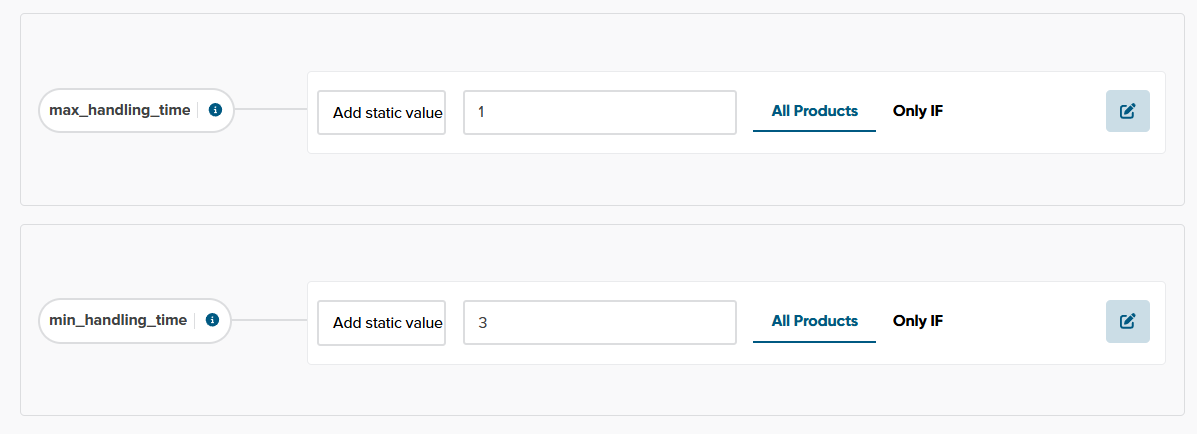This screenshot has height=434, width=1197.
Task: Click the max_handling_time value field containing 1
Action: pos(599,112)
